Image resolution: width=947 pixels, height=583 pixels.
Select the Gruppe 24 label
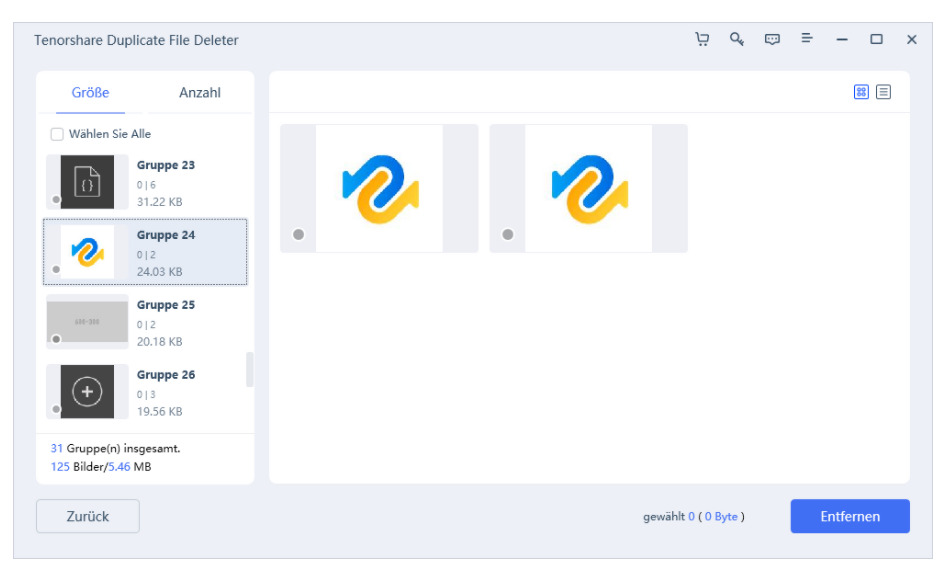(165, 235)
